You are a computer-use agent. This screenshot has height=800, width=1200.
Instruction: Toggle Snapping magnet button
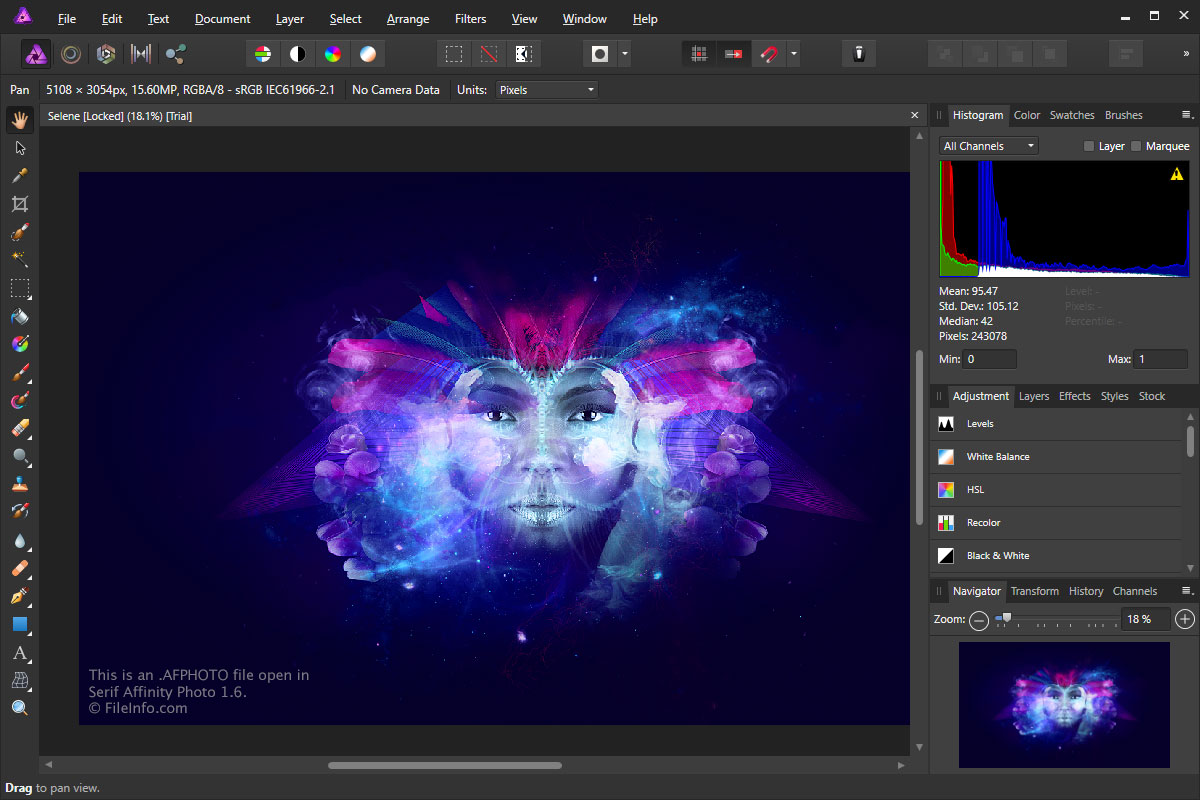pyautogui.click(x=768, y=54)
